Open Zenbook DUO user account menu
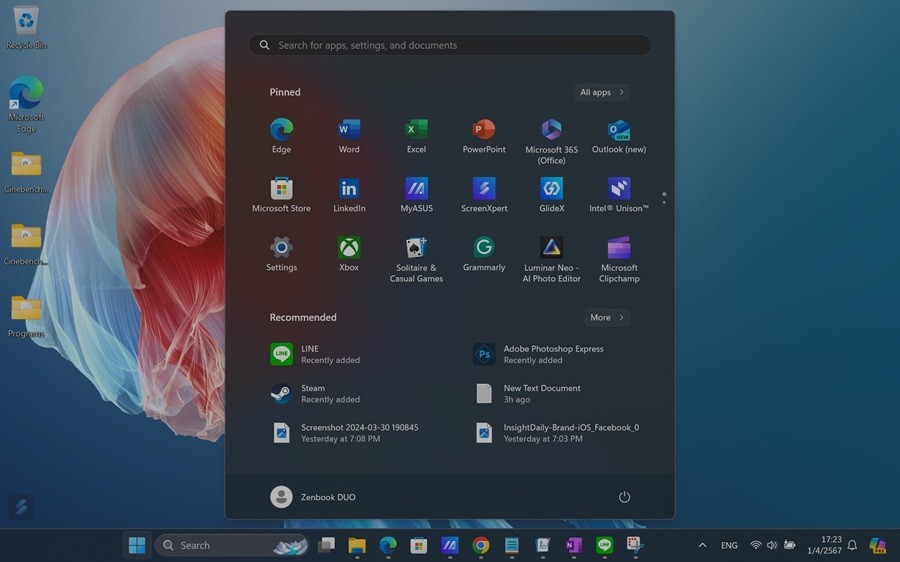This screenshot has width=900, height=562. pos(314,497)
